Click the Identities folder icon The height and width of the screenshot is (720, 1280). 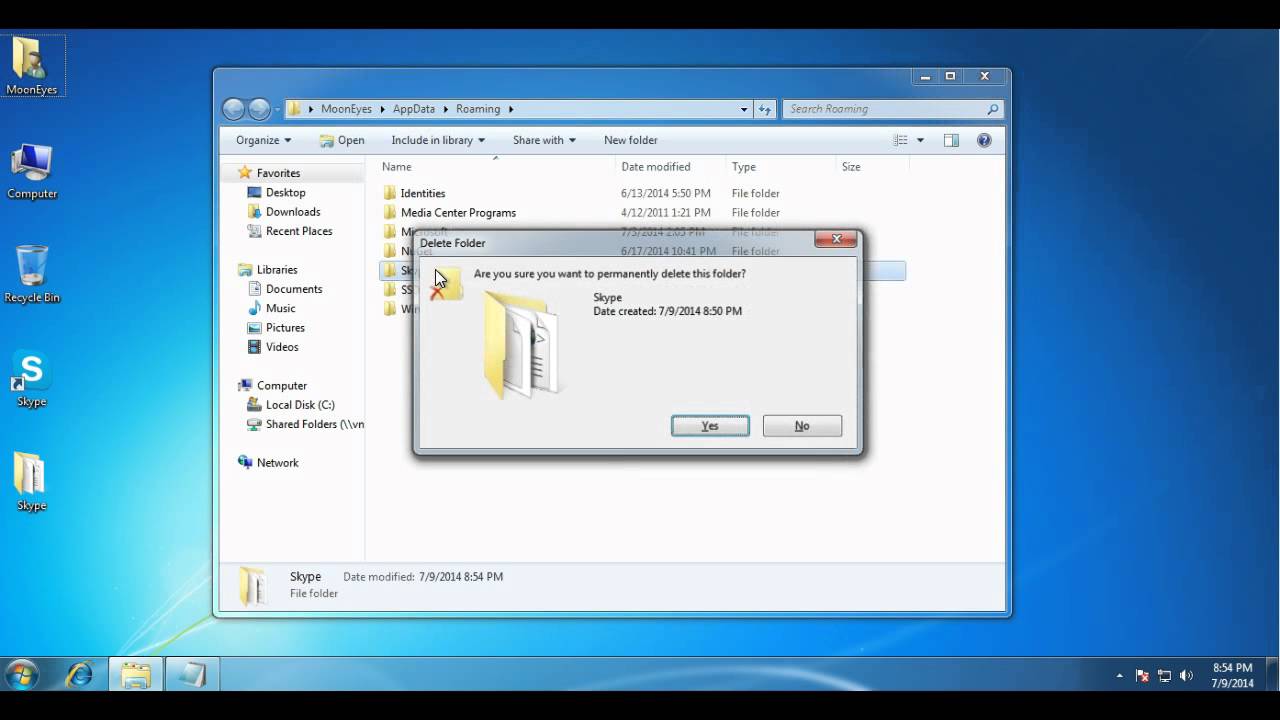point(390,193)
